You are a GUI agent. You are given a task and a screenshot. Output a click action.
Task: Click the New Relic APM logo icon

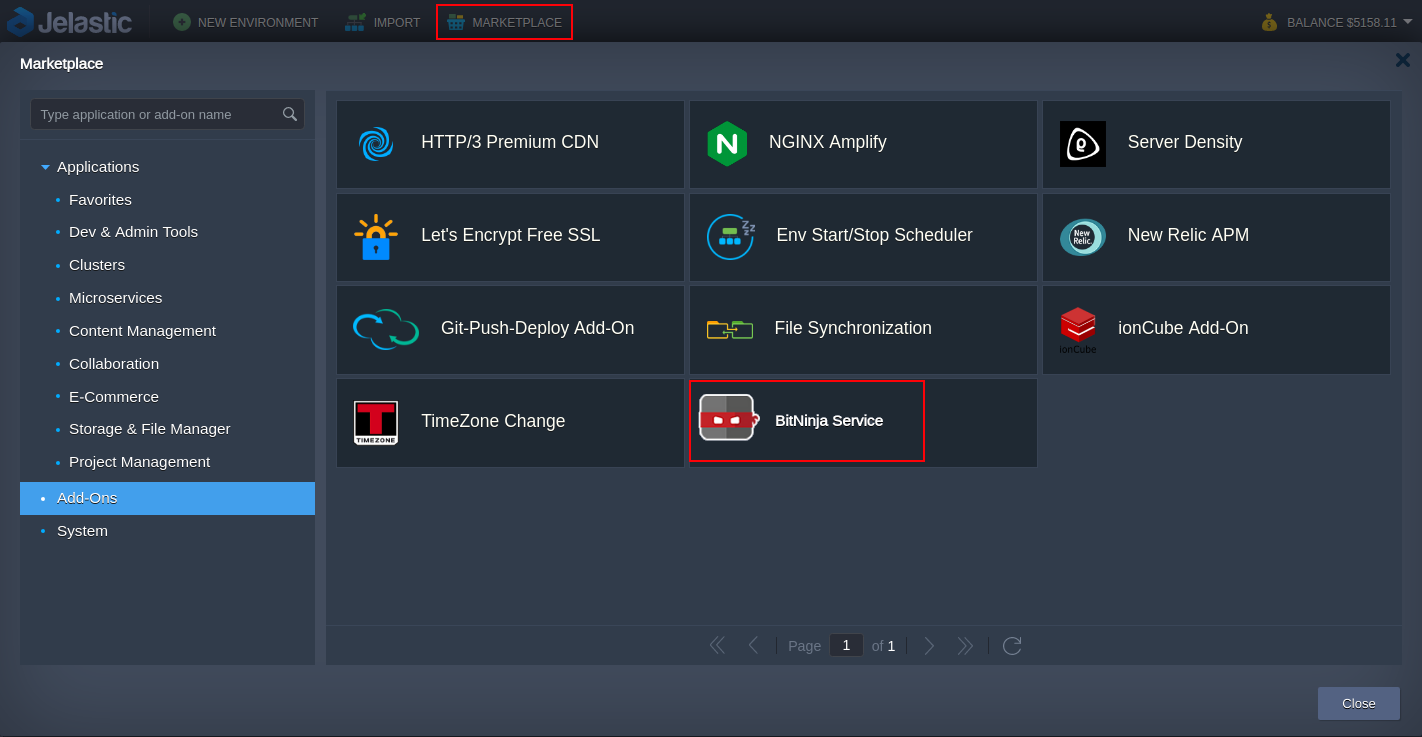(x=1083, y=237)
